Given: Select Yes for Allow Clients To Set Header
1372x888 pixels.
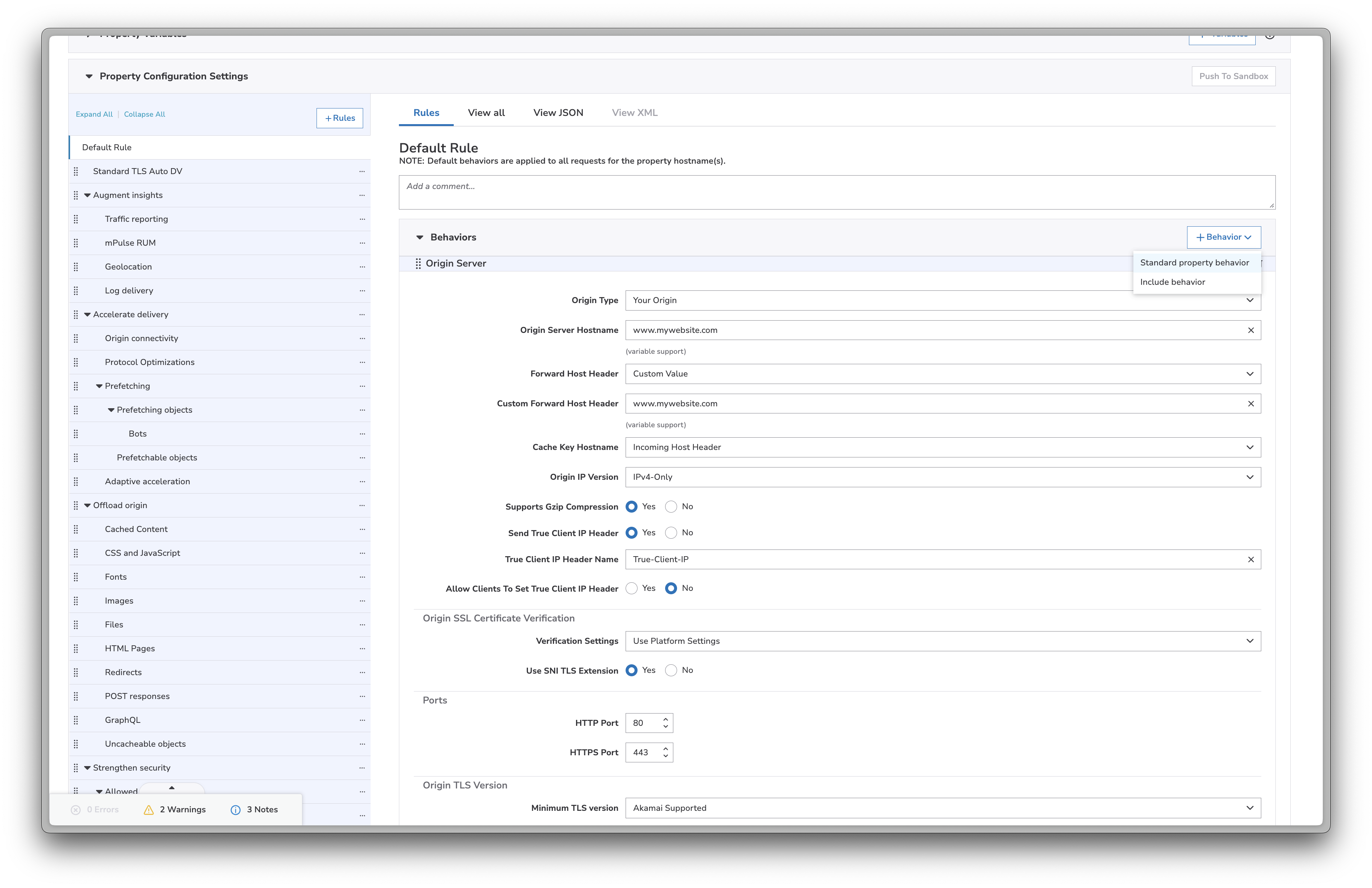Looking at the screenshot, I should point(632,588).
